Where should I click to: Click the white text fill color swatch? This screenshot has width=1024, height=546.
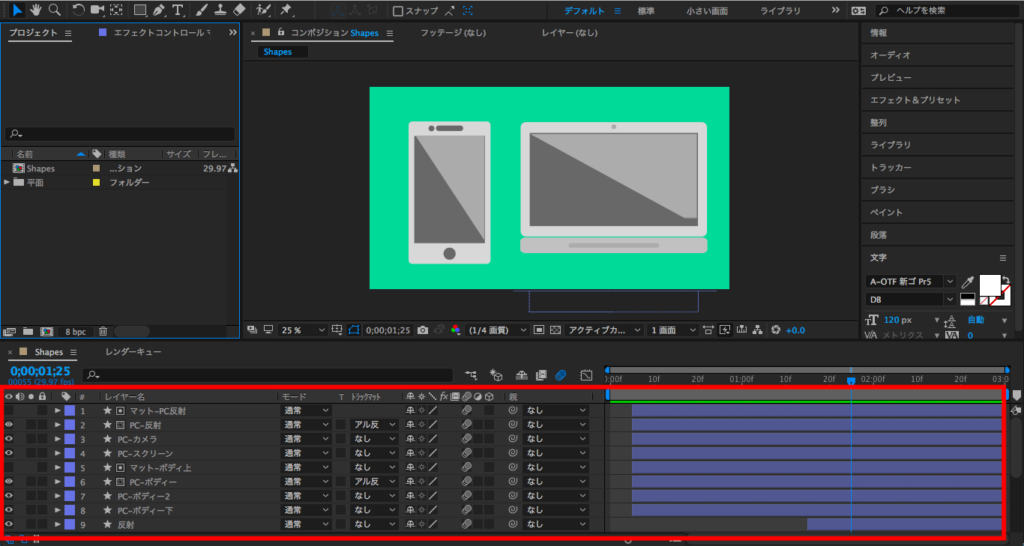tap(989, 285)
